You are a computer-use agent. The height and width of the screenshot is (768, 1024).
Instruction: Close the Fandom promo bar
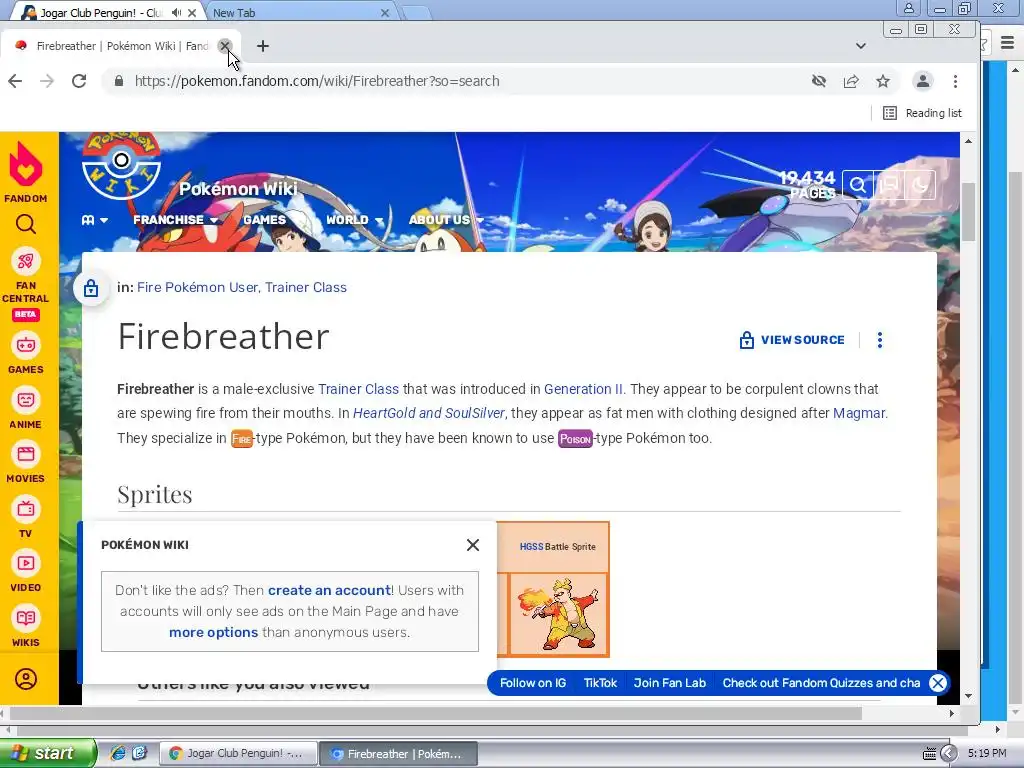938,683
